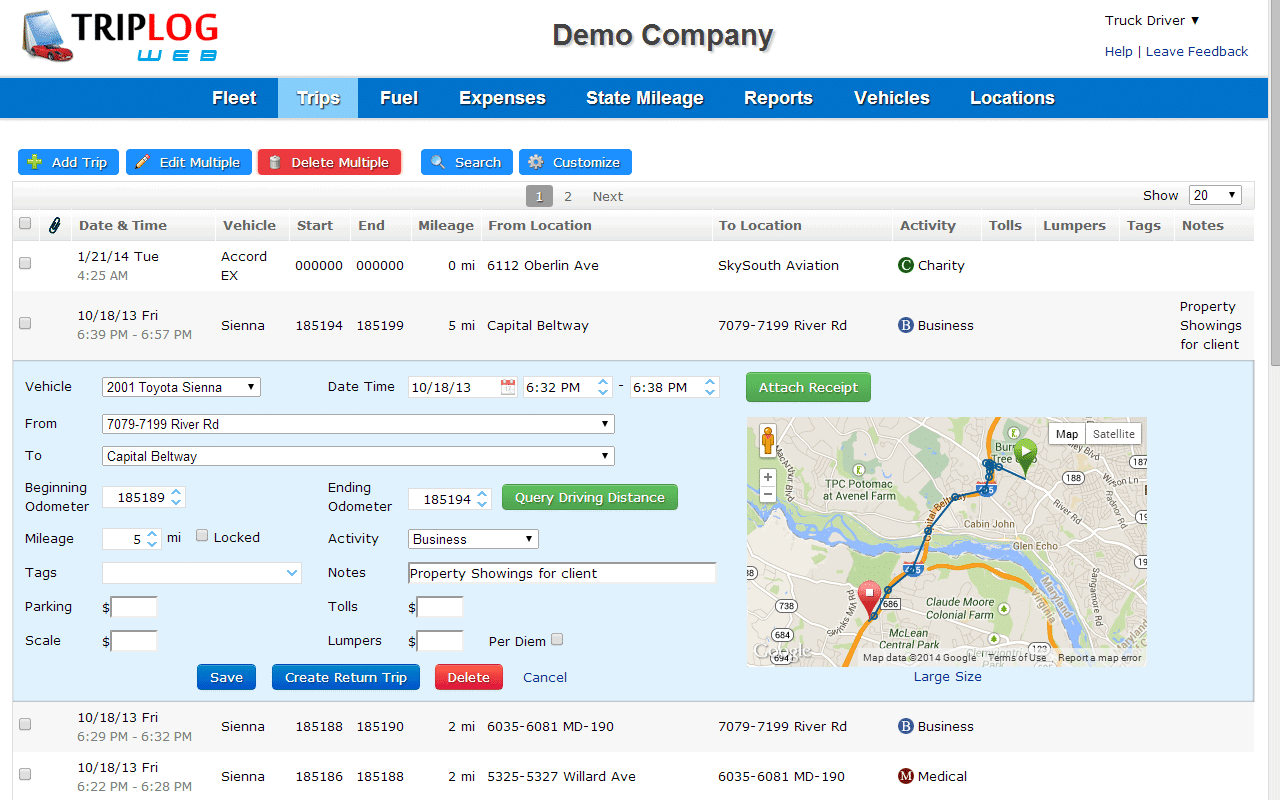1280x800 pixels.
Task: Open the 2001 Toyota Sienna vehicle dropdown
Action: click(x=180, y=387)
